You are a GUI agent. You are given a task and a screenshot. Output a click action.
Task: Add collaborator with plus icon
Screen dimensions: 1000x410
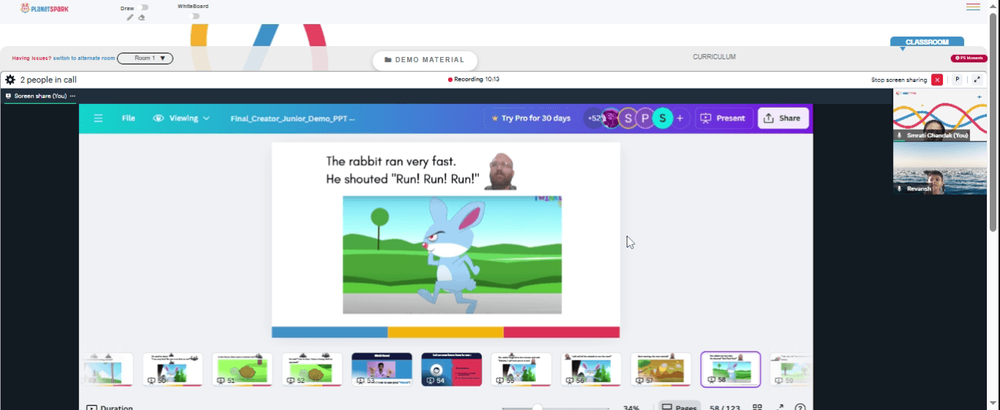click(x=680, y=118)
